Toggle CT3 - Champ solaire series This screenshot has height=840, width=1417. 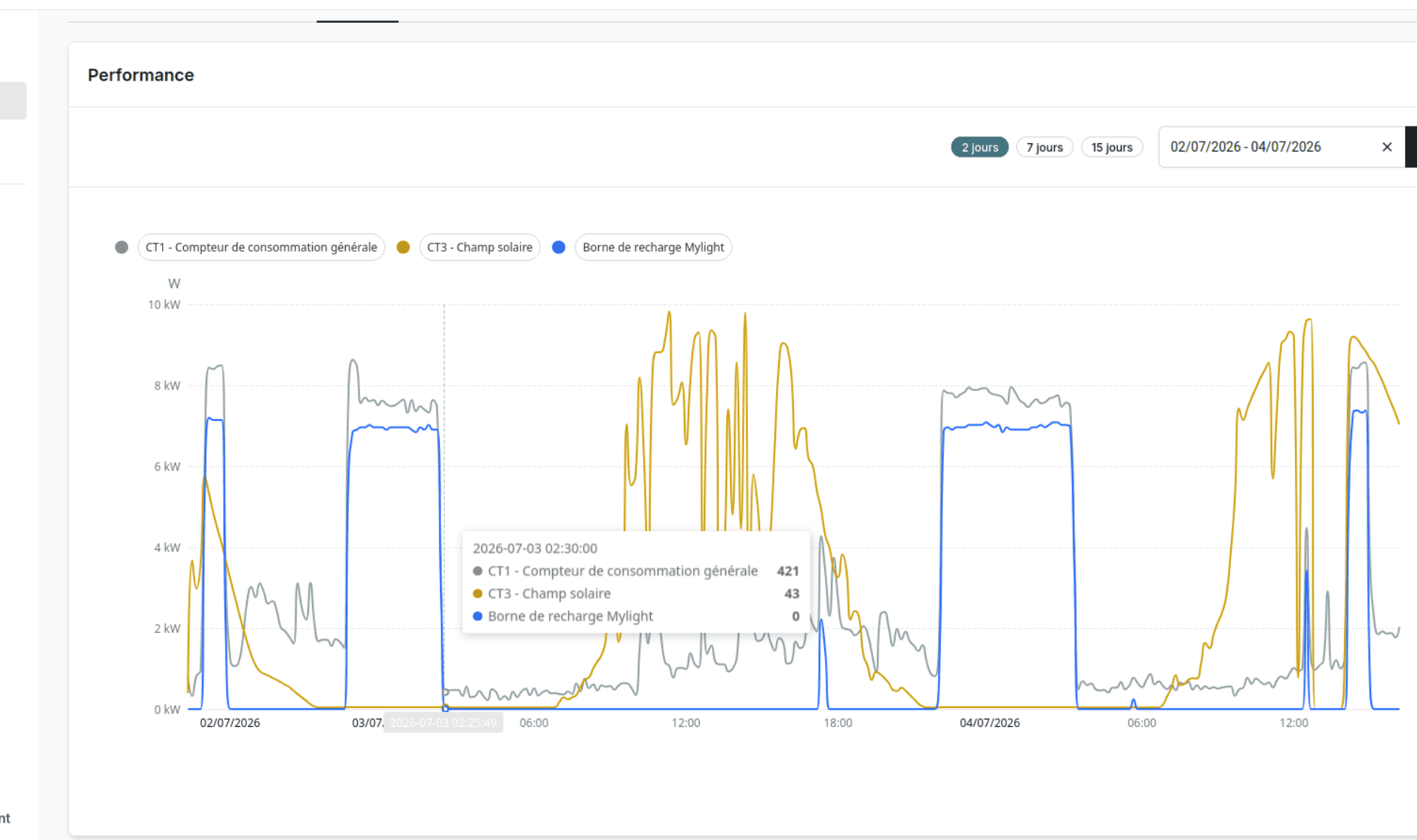(480, 247)
